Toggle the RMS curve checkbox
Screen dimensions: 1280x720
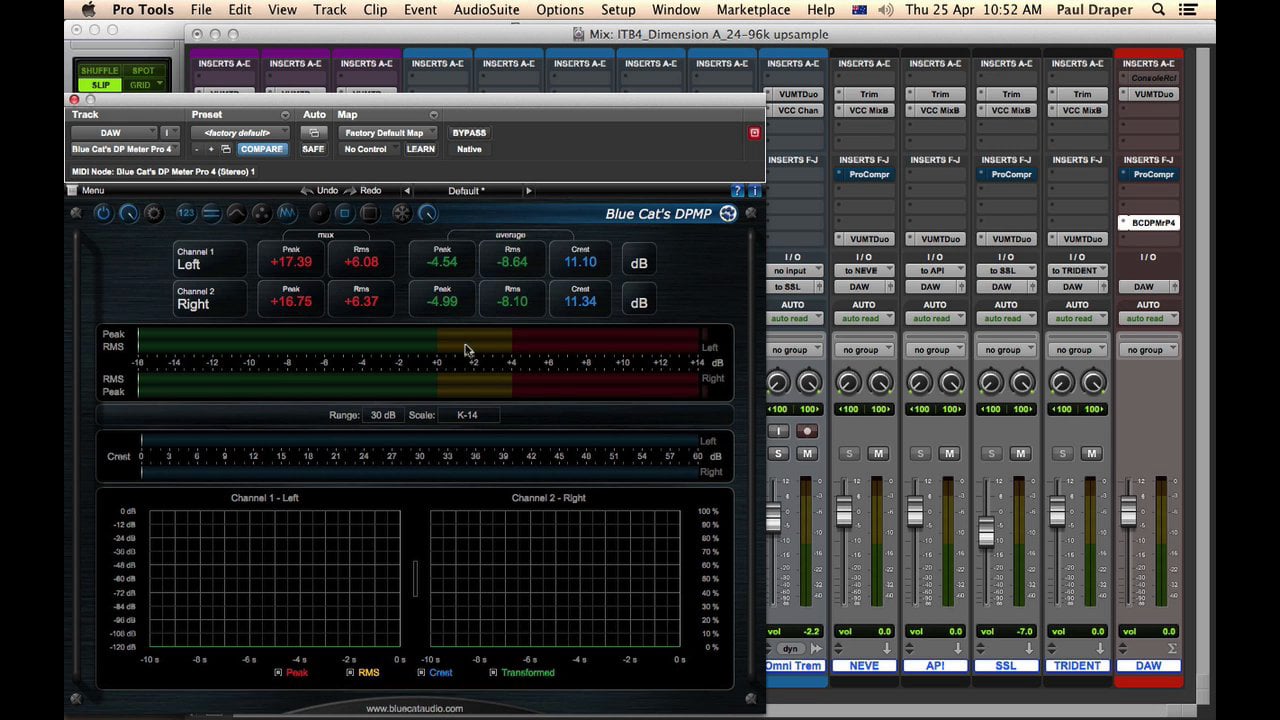point(350,673)
